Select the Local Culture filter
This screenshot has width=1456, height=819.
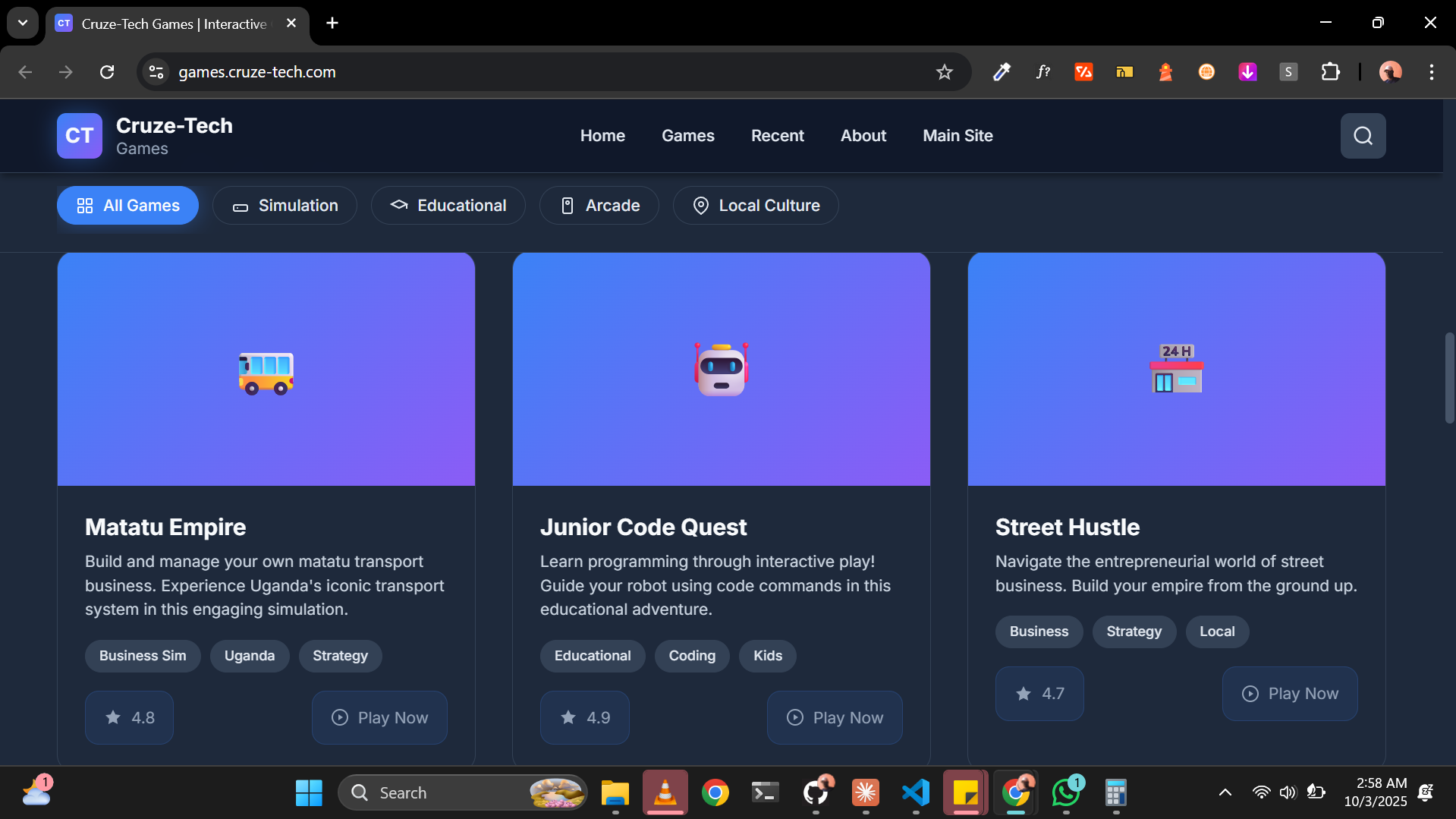755,205
